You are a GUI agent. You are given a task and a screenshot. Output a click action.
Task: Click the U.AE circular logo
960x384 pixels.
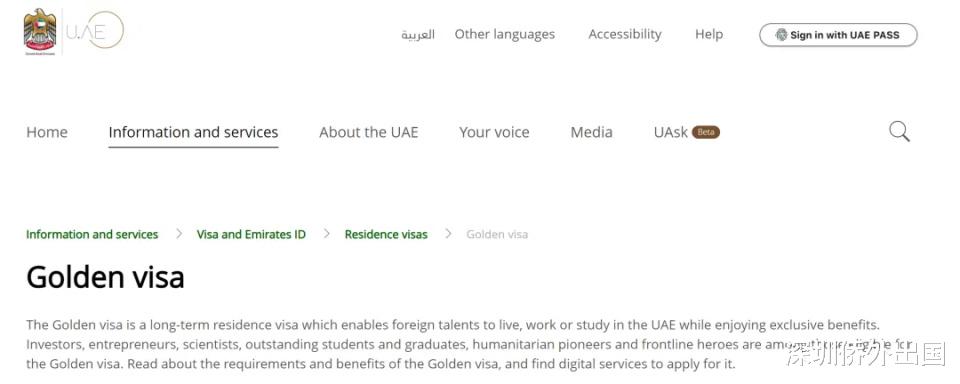[x=95, y=31]
